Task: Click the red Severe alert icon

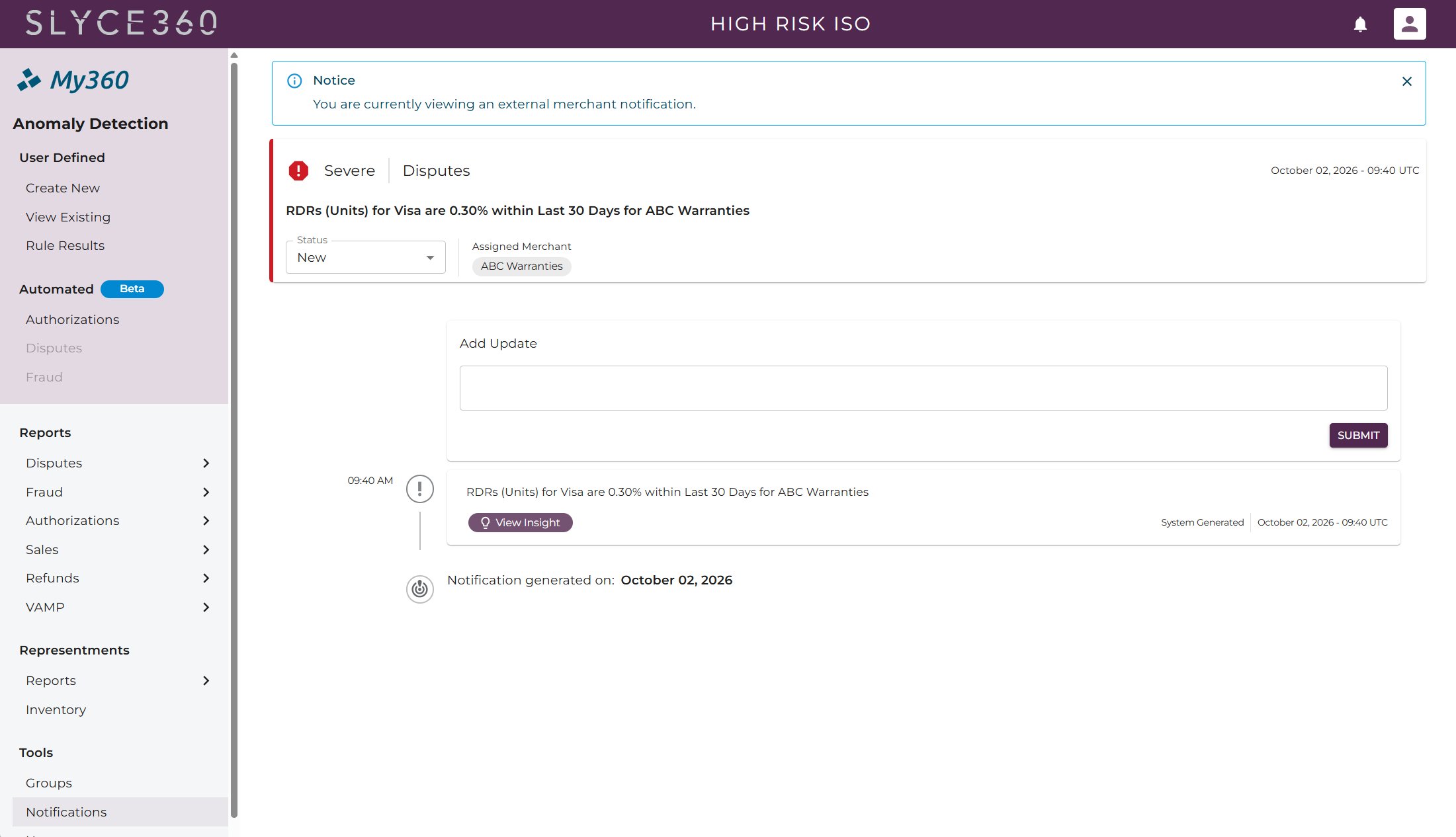Action: click(x=298, y=171)
